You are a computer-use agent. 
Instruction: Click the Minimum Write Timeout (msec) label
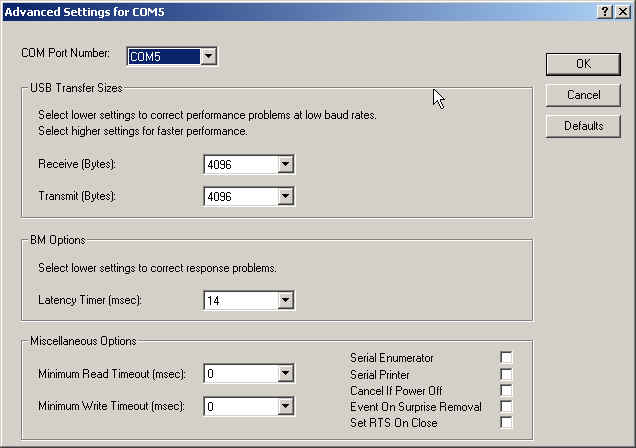[112, 406]
